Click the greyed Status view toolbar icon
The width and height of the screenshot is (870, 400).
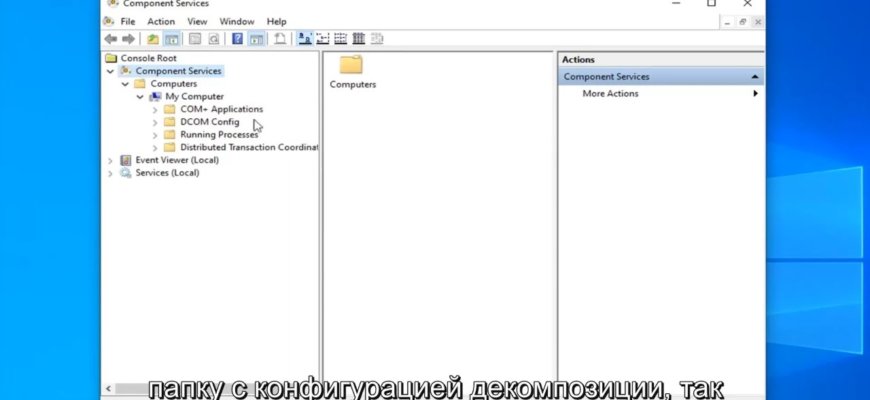[377, 39]
